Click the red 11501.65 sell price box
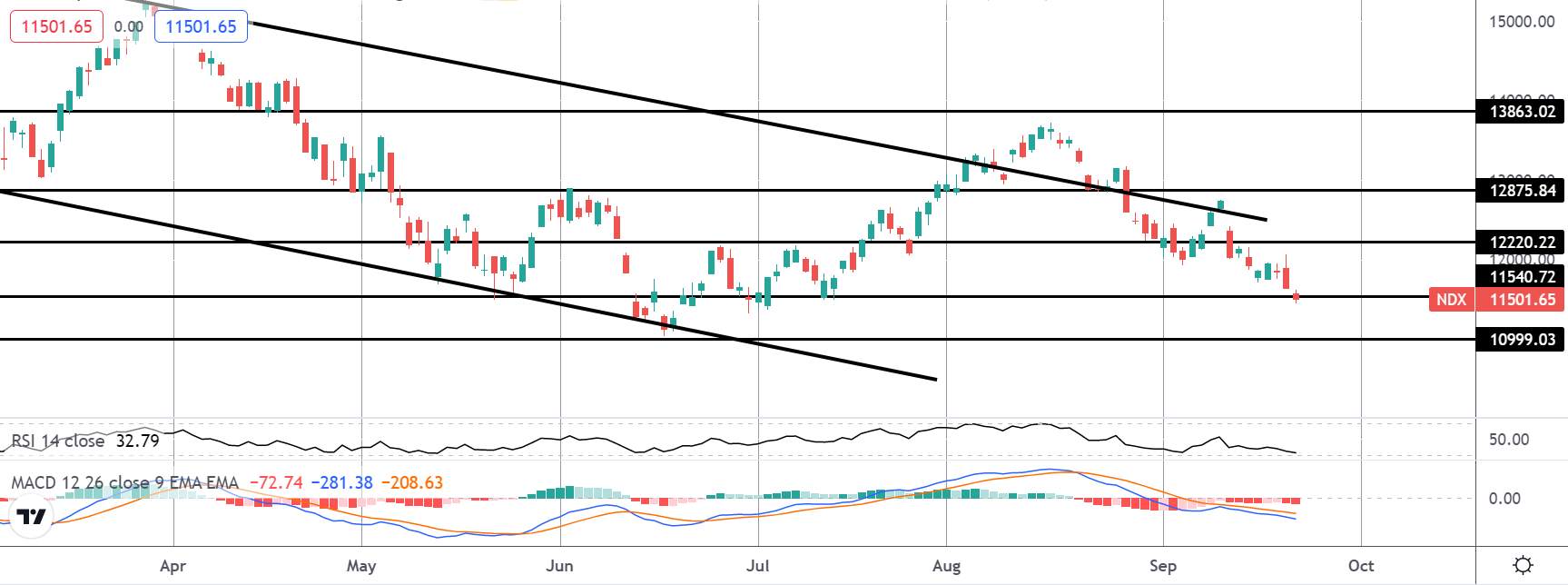This screenshot has height=585, width=1568. [56, 26]
